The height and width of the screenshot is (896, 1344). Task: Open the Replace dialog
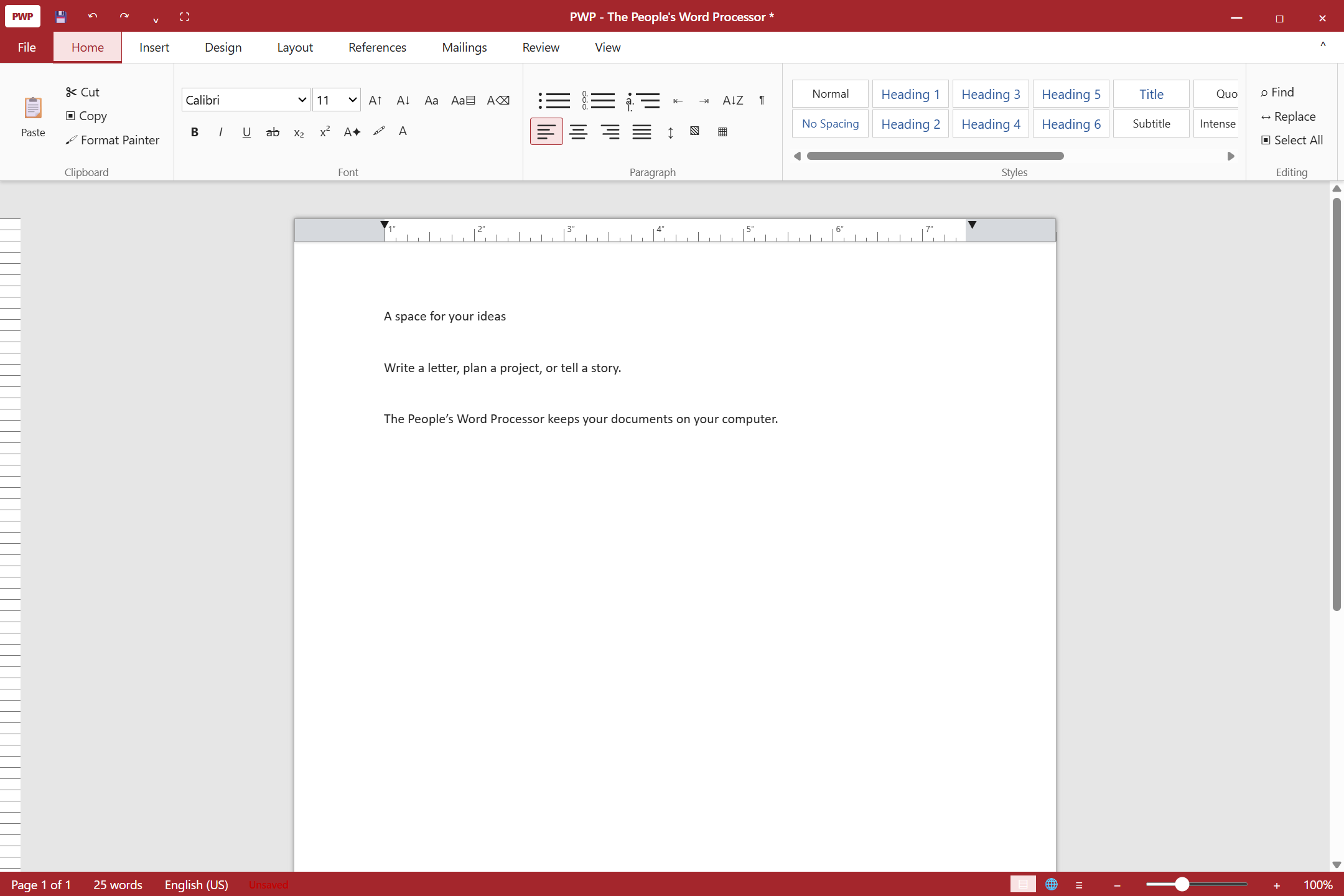[x=1288, y=116]
